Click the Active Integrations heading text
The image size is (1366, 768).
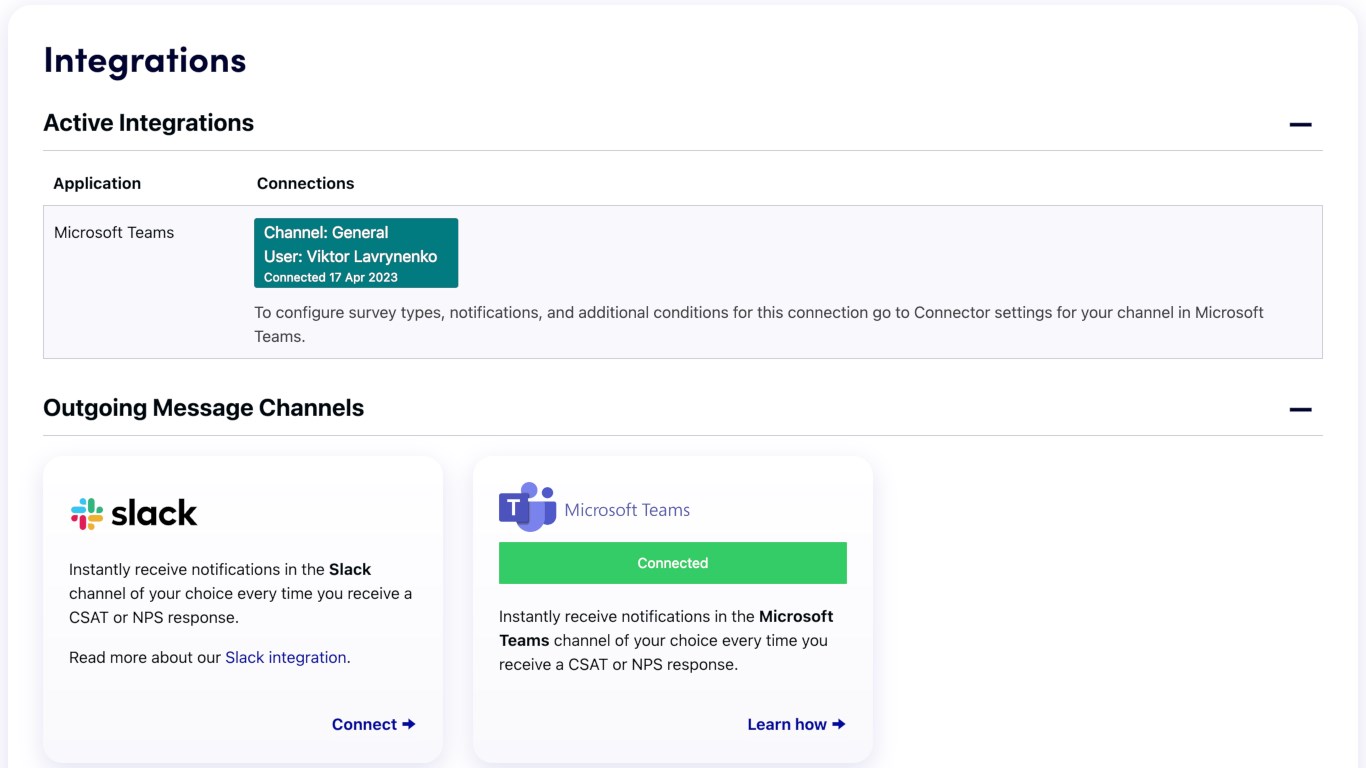click(148, 123)
